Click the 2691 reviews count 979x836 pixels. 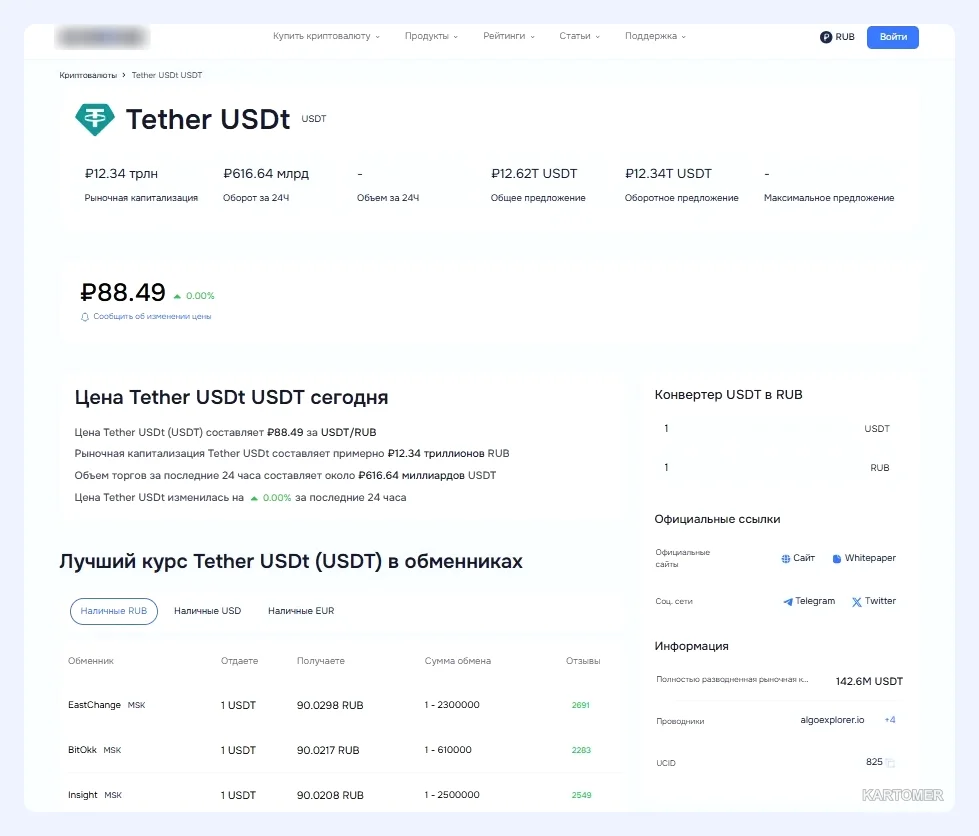click(x=581, y=705)
